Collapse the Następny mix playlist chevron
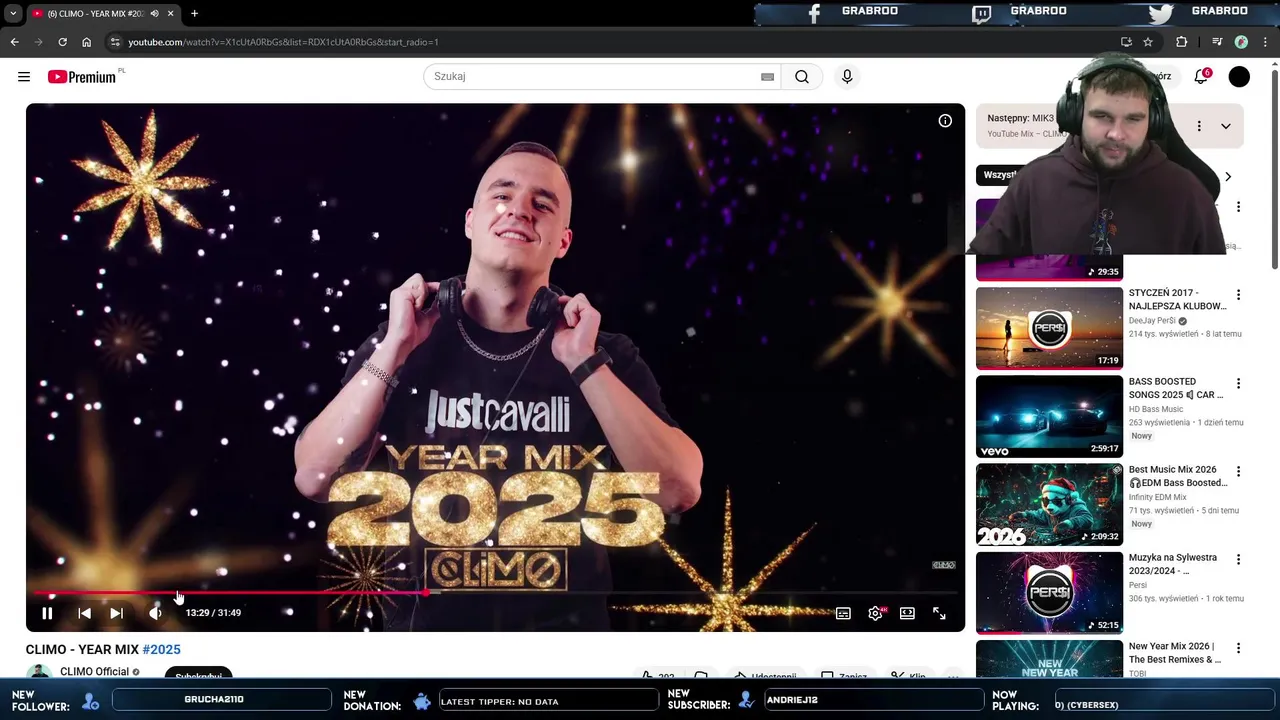This screenshot has width=1280, height=720. tap(1225, 126)
